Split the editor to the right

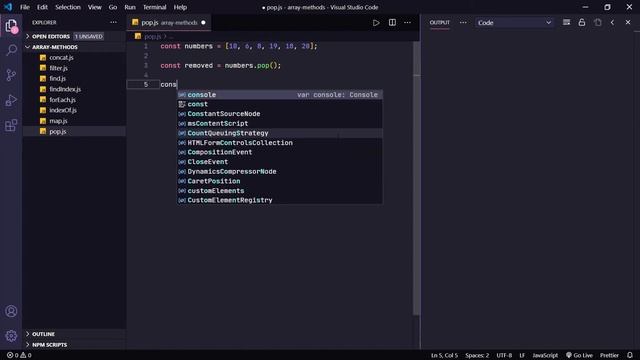[x=392, y=23]
